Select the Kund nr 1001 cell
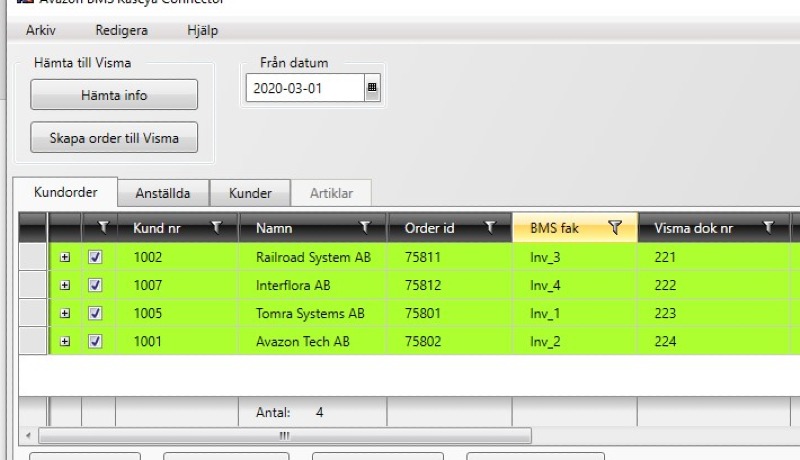The width and height of the screenshot is (800, 460). 177,341
